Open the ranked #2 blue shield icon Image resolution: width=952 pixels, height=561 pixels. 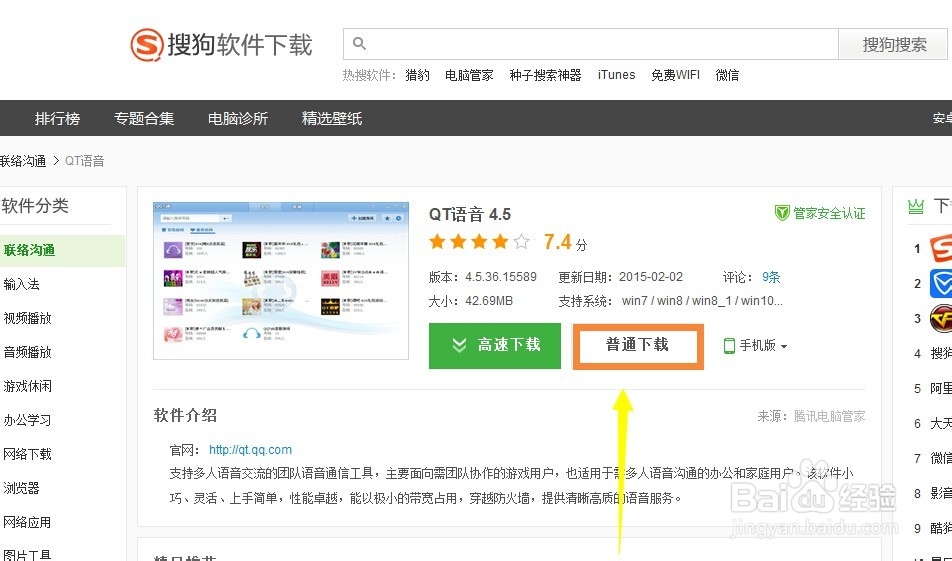[941, 284]
